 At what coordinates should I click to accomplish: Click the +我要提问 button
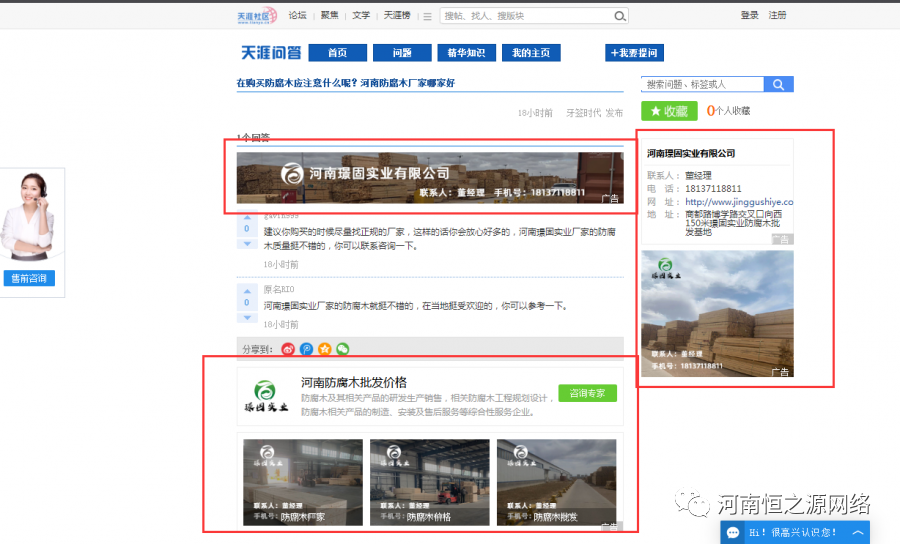634,53
